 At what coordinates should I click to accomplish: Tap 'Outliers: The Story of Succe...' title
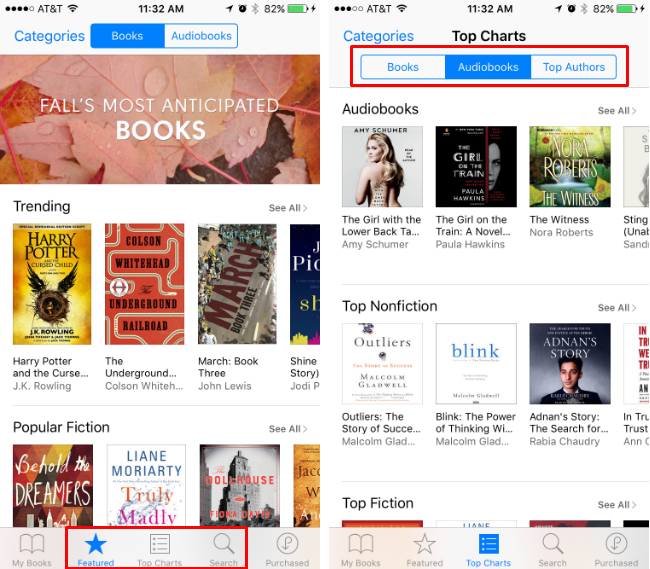tap(381, 423)
